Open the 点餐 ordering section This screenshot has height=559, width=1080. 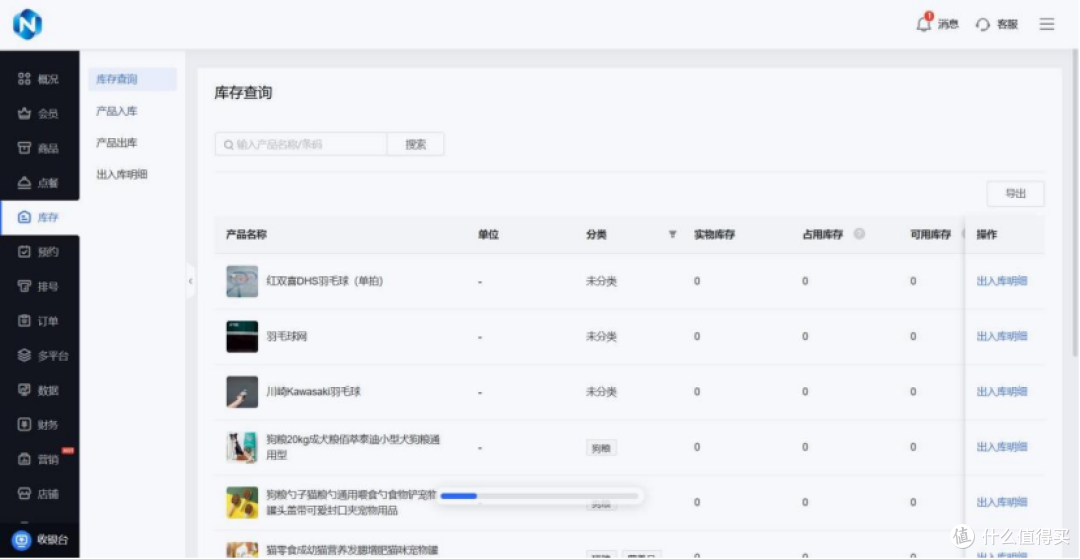point(39,183)
